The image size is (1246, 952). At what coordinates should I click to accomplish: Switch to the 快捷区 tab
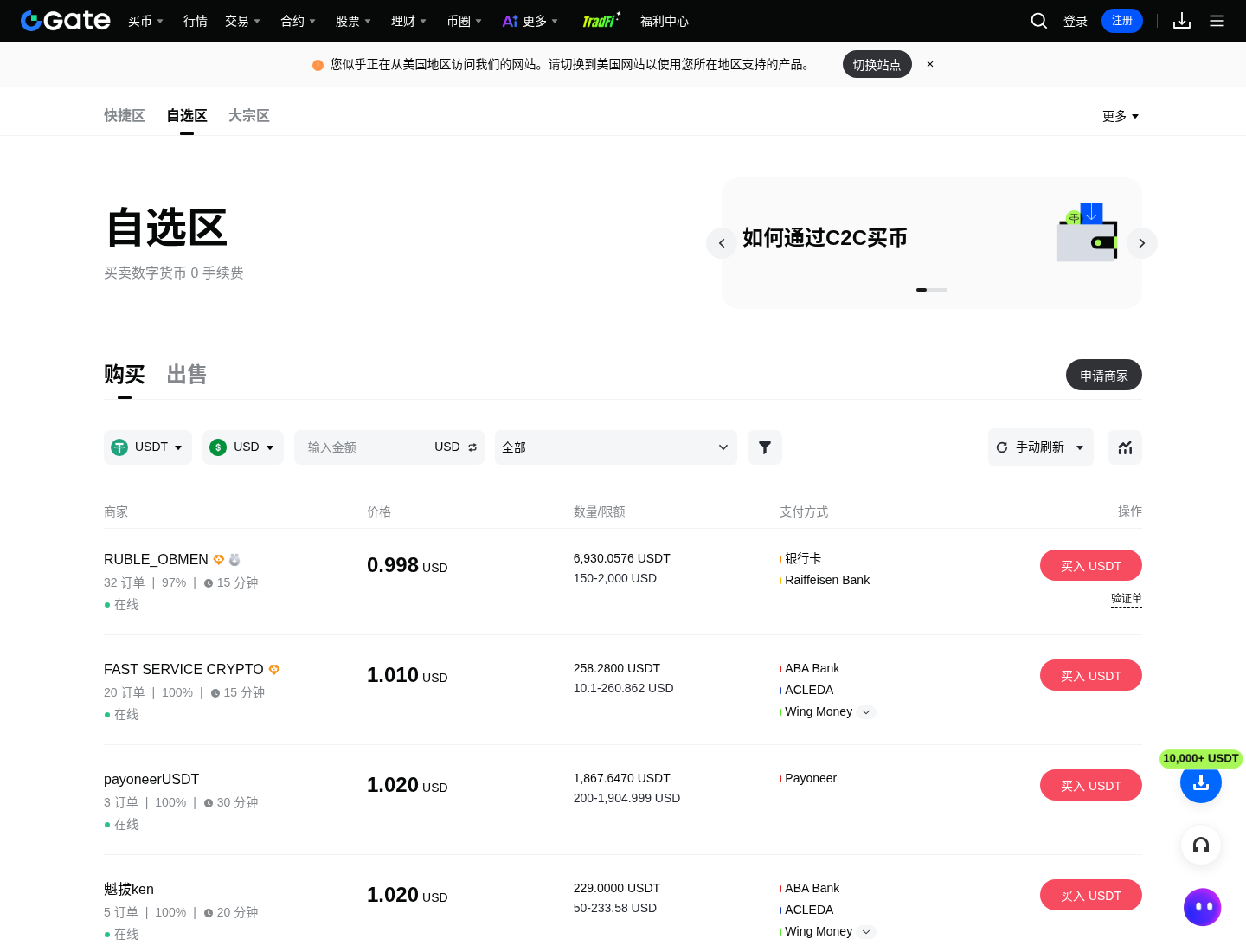[125, 116]
